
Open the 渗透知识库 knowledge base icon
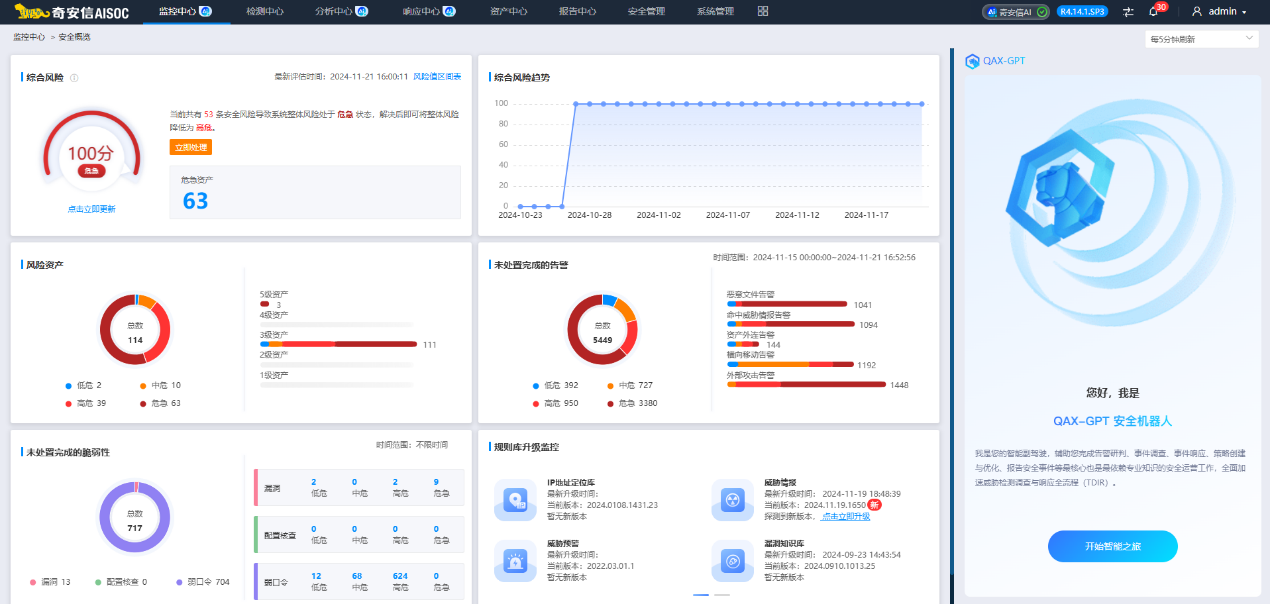[733, 563]
